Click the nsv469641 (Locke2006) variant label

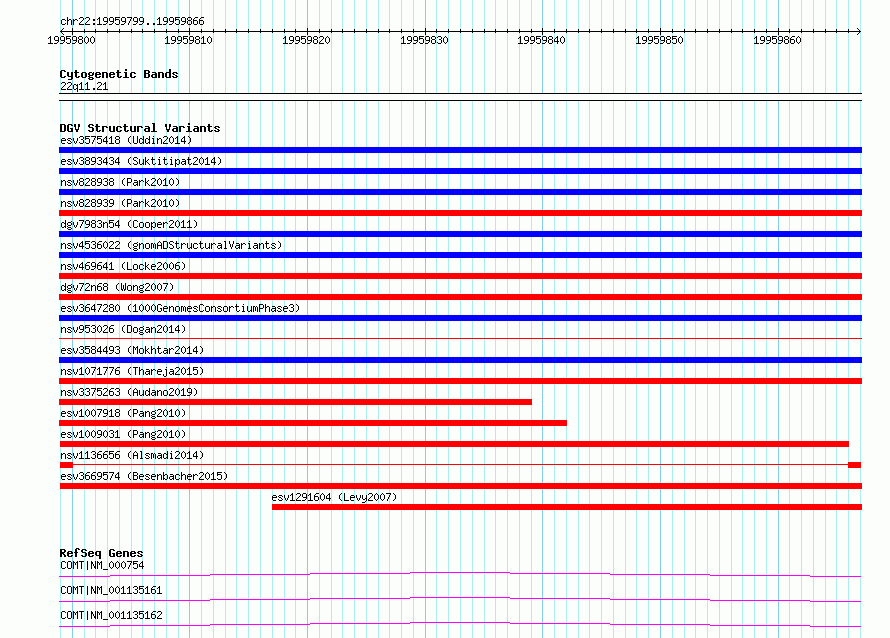pos(123,266)
